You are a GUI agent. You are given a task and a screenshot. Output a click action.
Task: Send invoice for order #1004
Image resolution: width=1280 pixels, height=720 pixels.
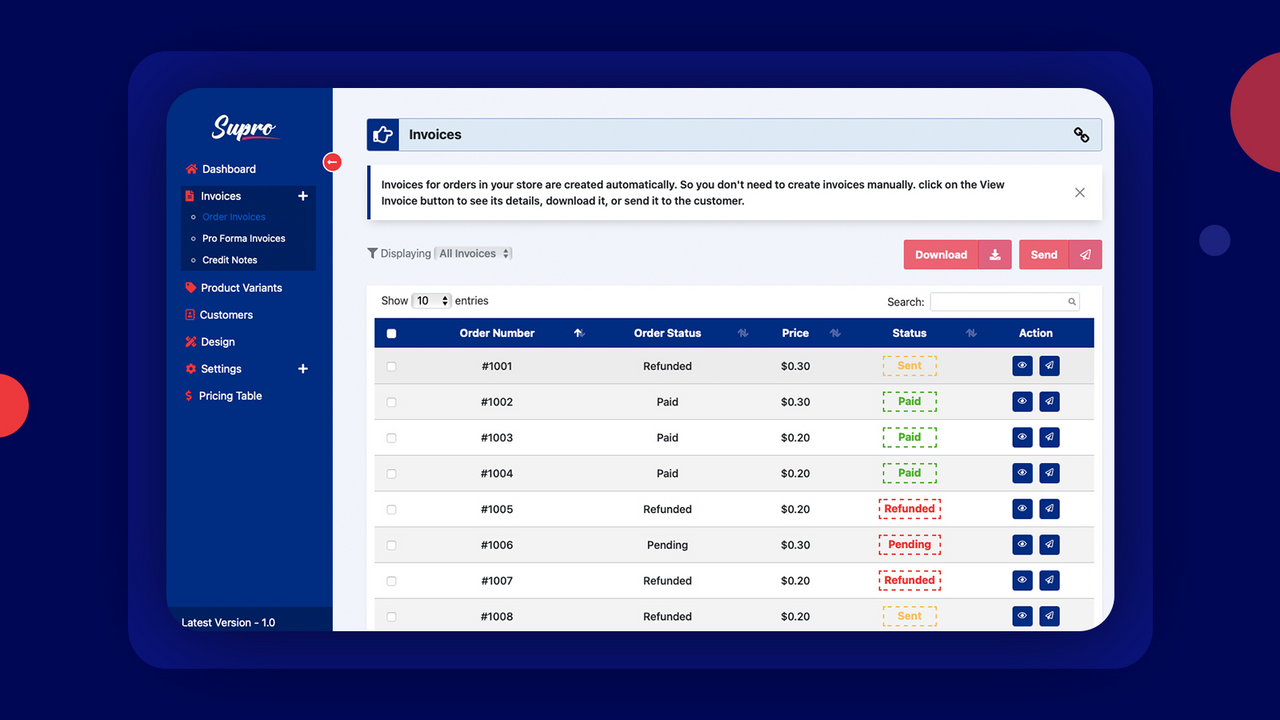pyautogui.click(x=1049, y=473)
